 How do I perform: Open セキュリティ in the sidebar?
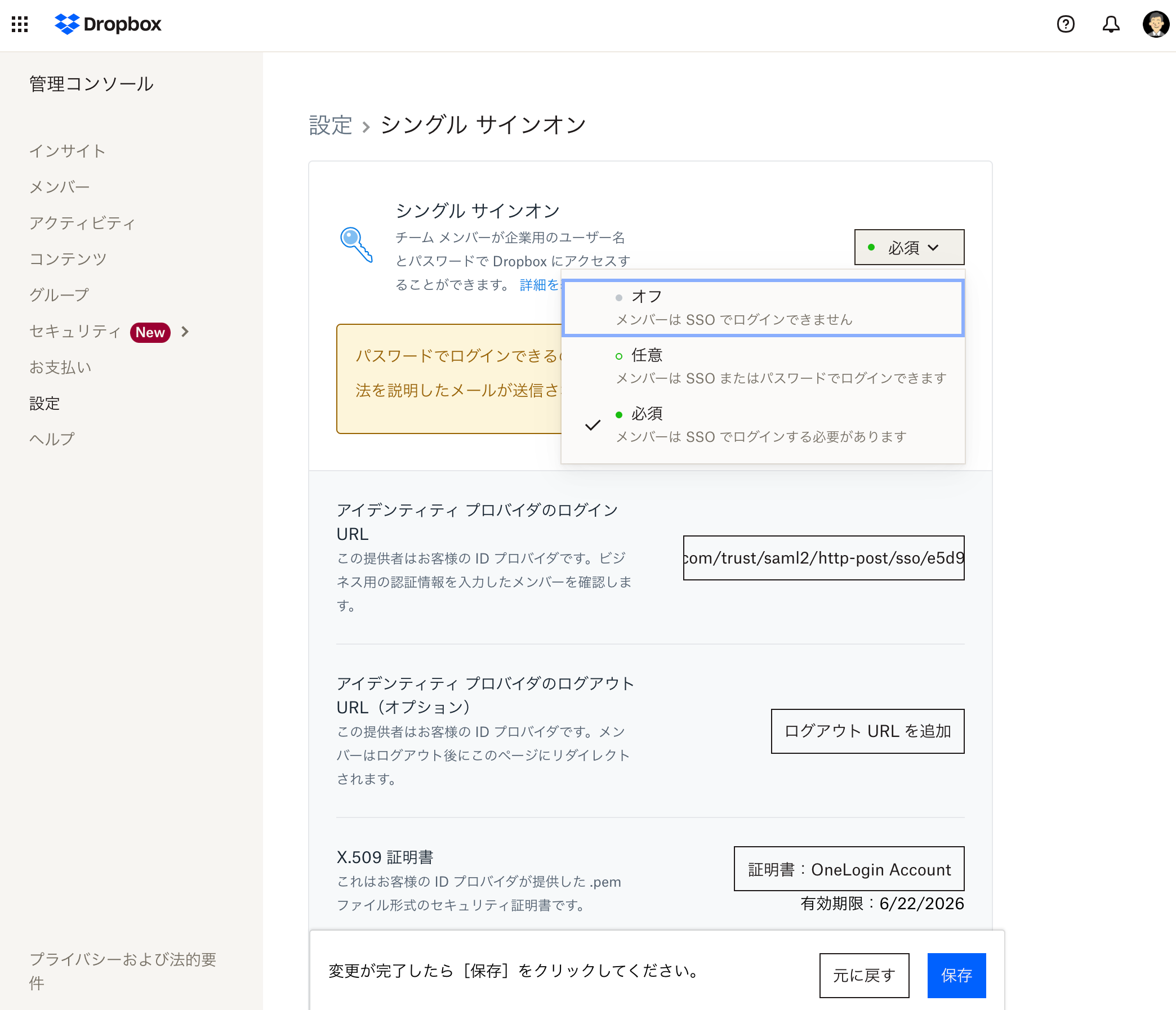[75, 332]
